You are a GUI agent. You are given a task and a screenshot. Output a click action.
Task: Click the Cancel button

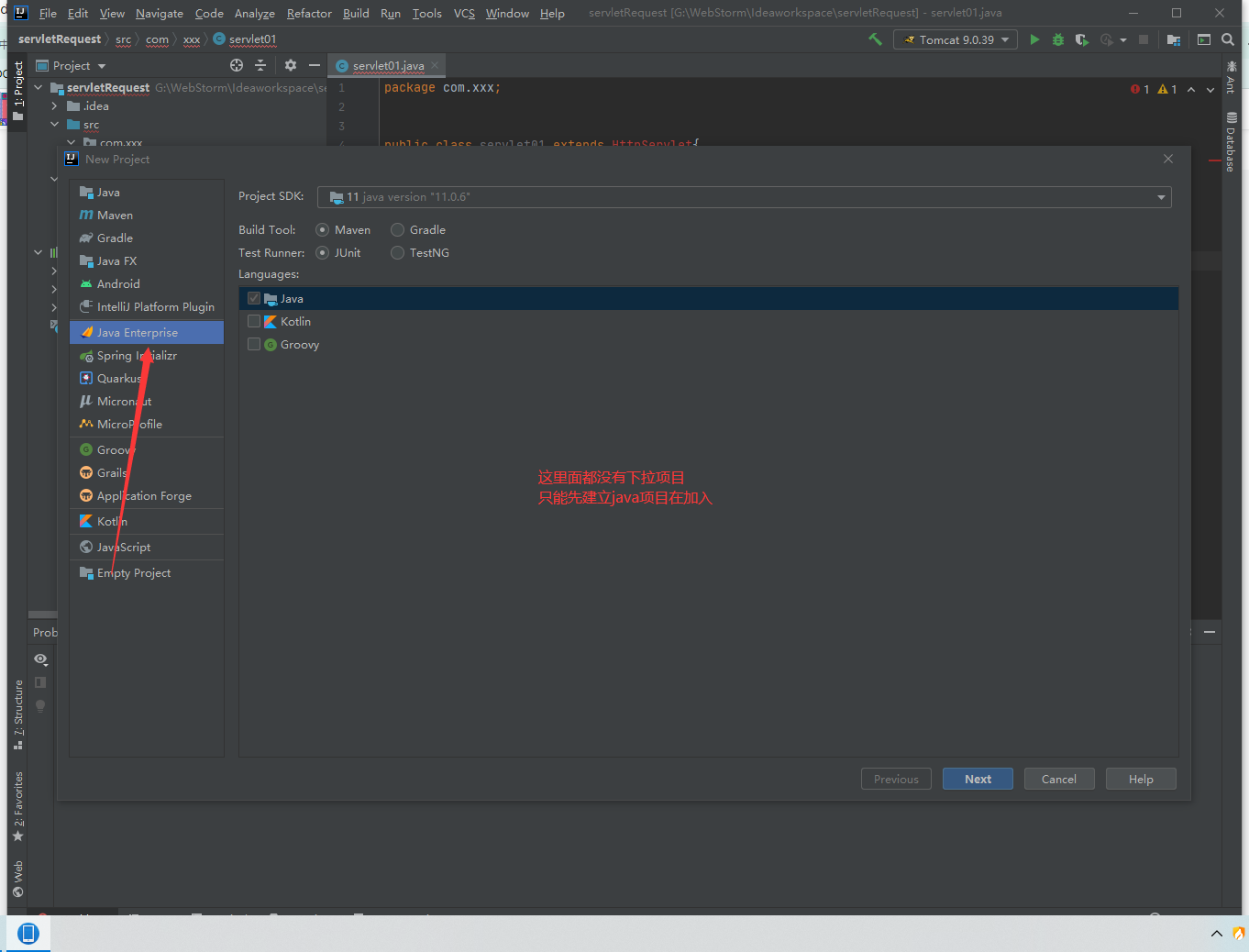coord(1059,779)
